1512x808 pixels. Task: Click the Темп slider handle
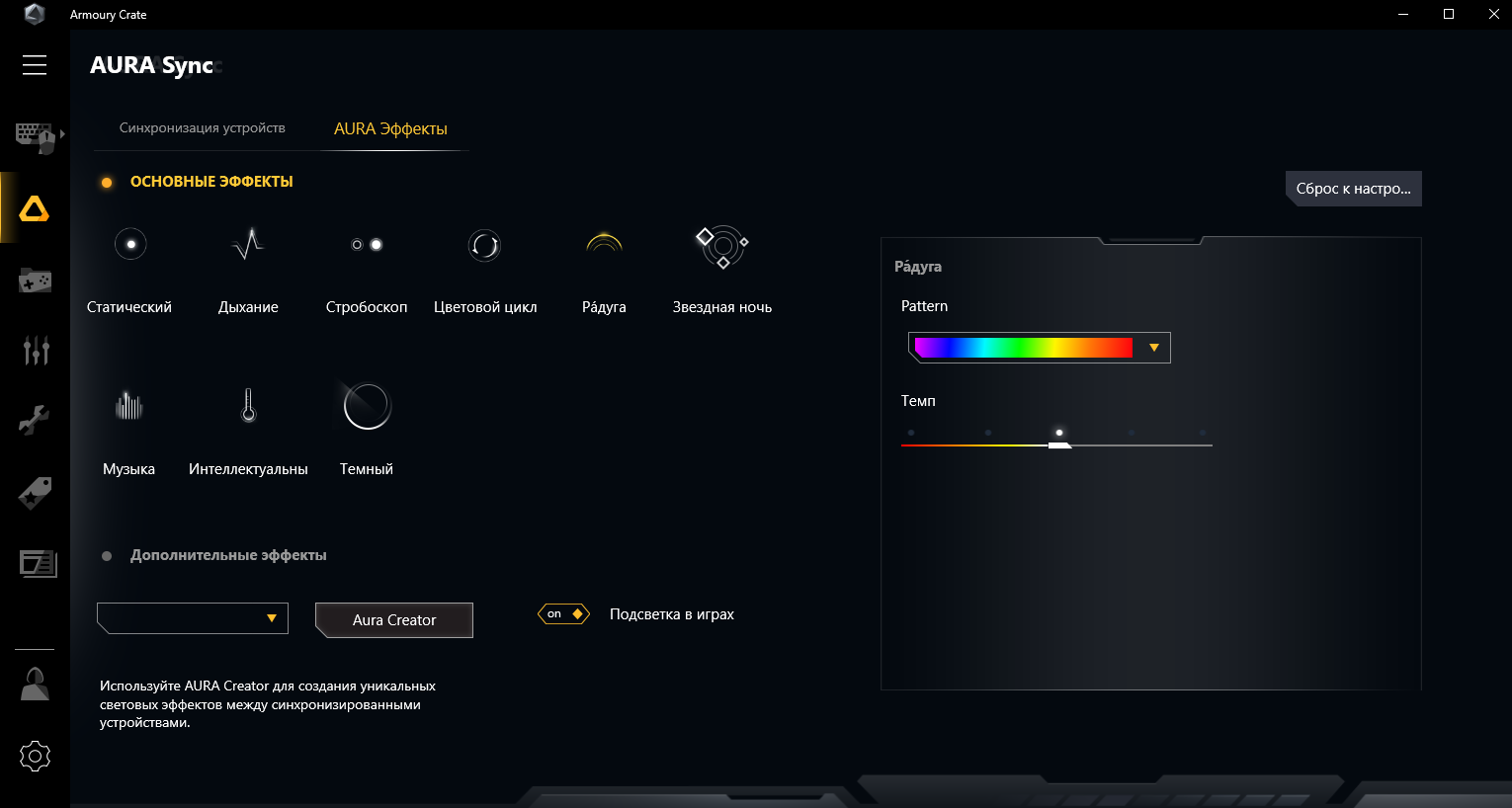1059,445
